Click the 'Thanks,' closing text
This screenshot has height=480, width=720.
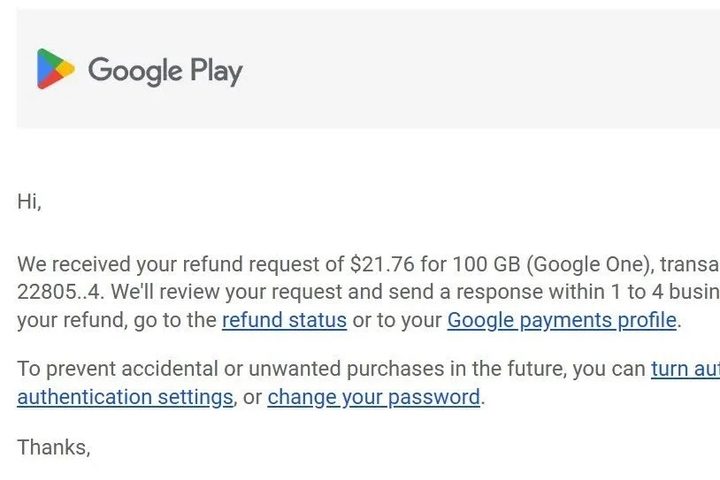pyautogui.click(x=54, y=447)
